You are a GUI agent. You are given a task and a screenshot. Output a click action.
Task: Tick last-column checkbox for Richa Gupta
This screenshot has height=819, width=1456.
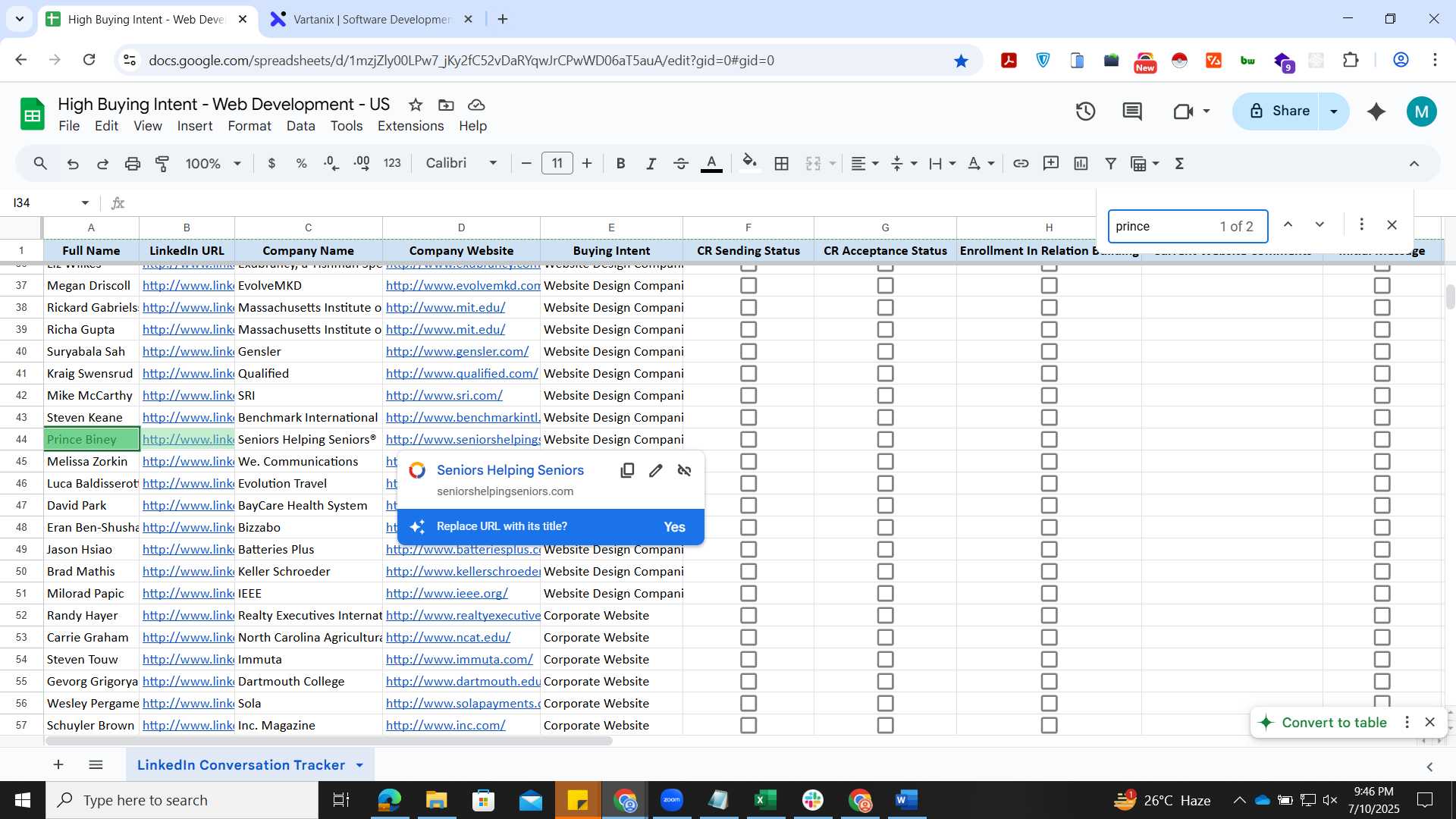click(1382, 330)
